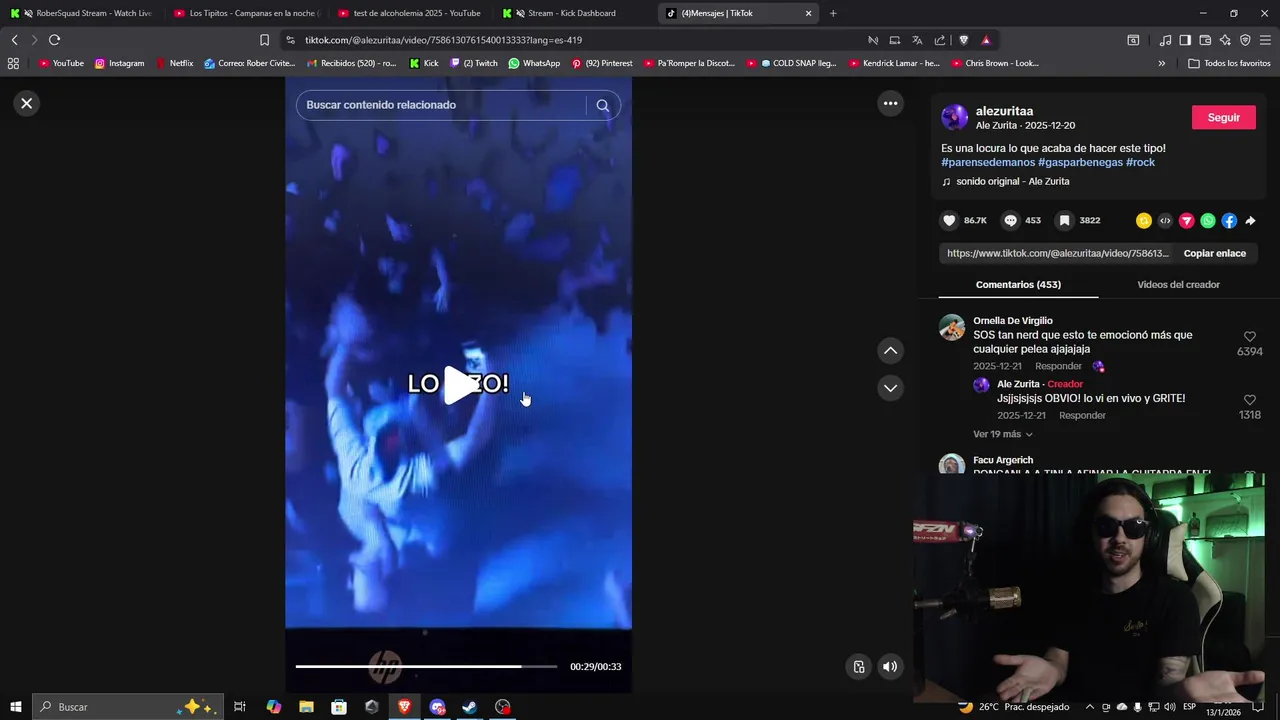Click the share page icon in address bar
This screenshot has height=720, width=1280.
[940, 40]
